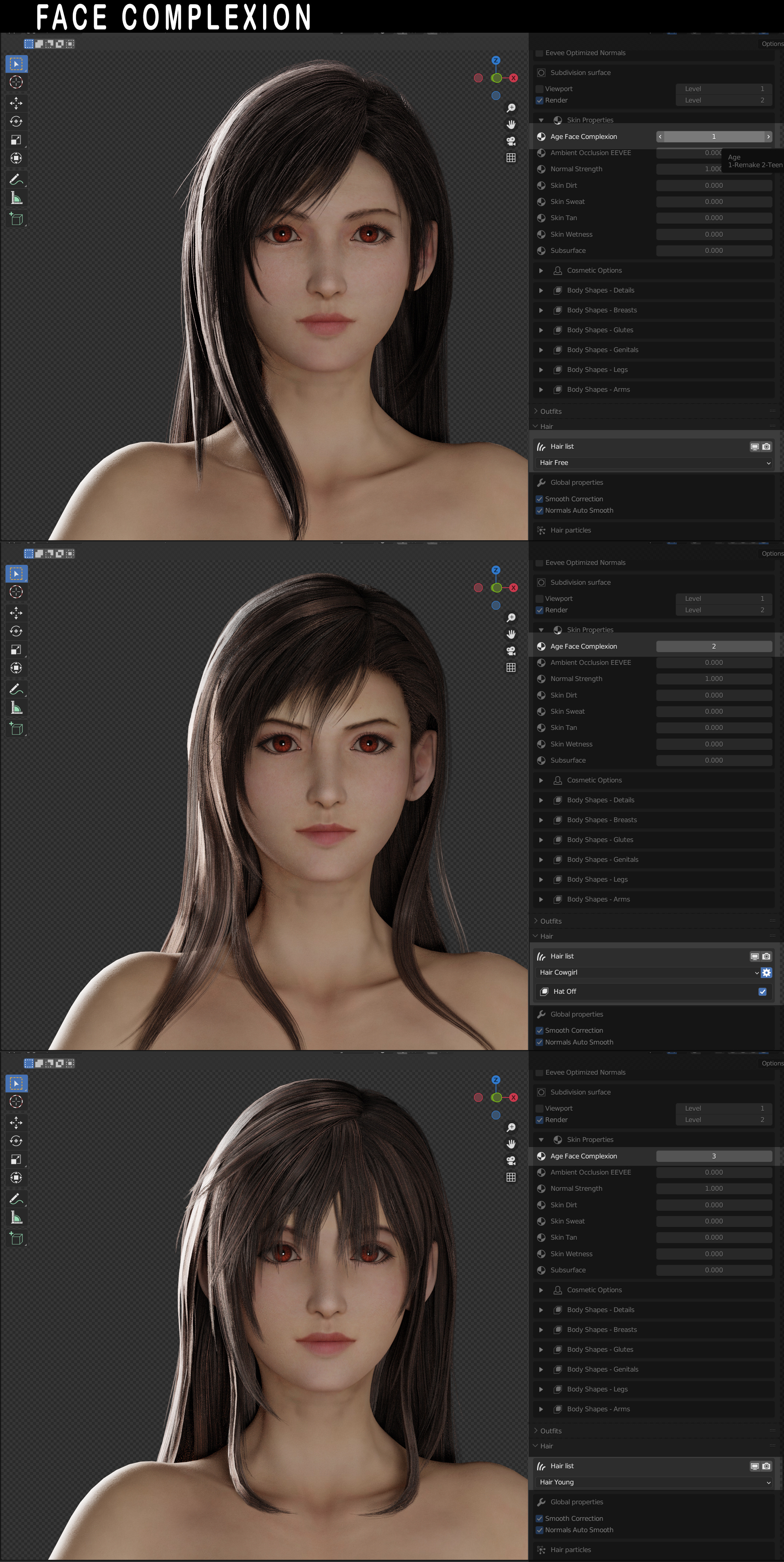Click the Skin Wetness value field in the middle panel
Screen dimensions: 784x1562
714,744
